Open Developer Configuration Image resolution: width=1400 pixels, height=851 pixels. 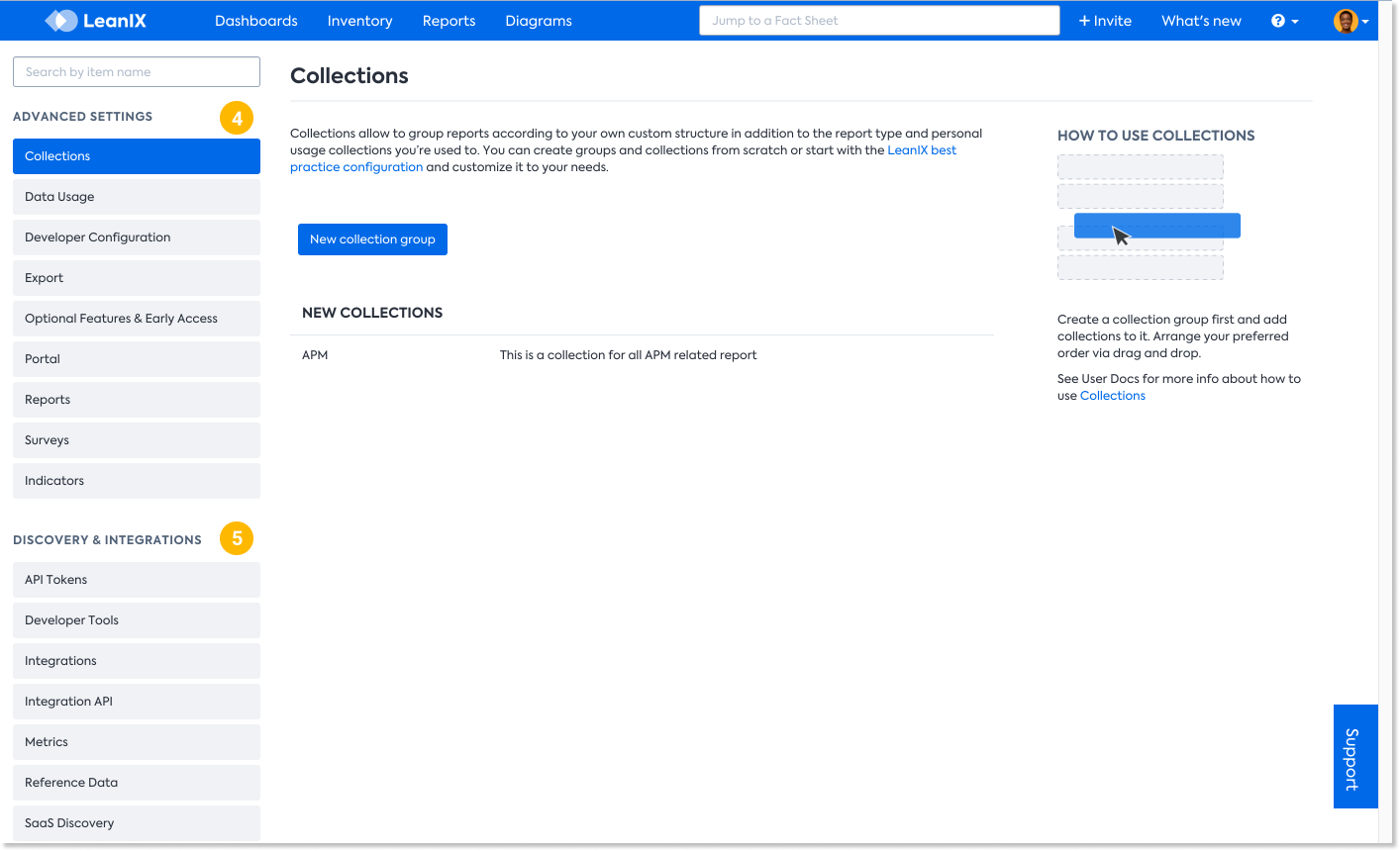pos(137,237)
